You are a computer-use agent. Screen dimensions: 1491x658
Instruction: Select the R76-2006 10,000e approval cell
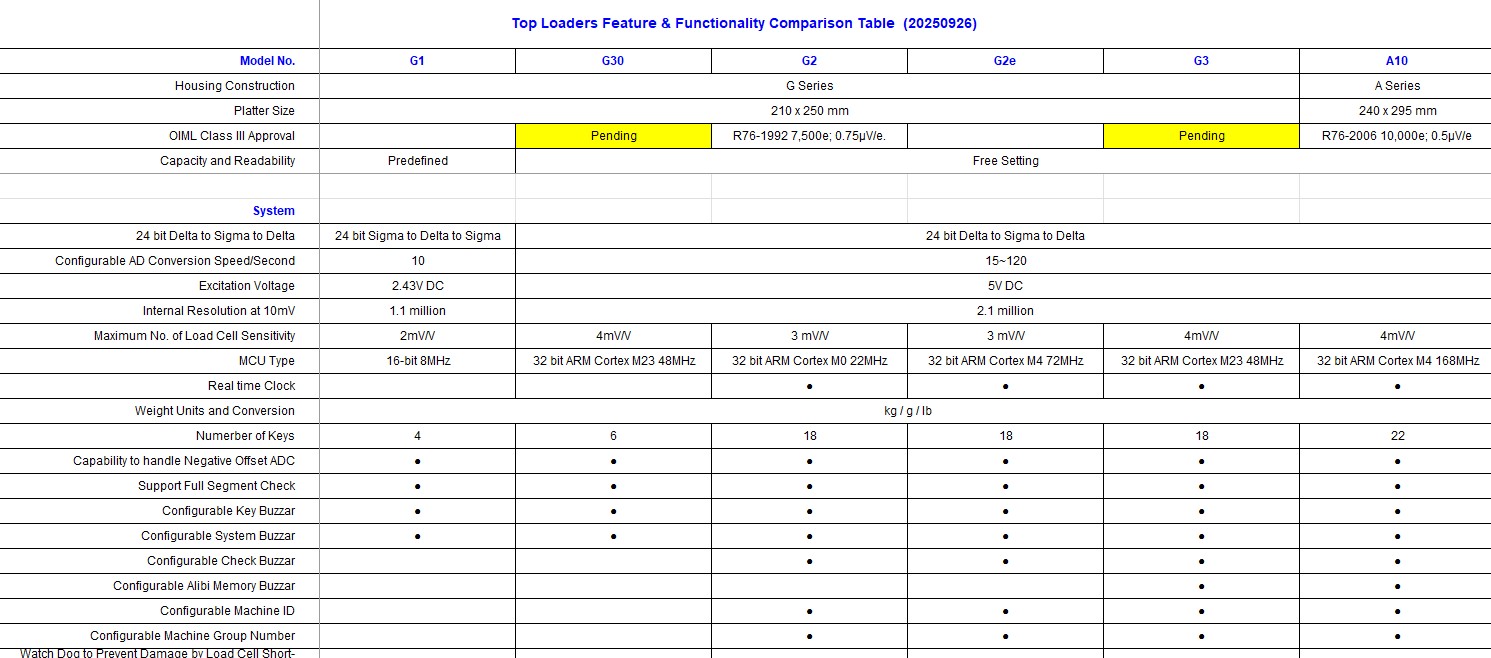[x=1397, y=136]
